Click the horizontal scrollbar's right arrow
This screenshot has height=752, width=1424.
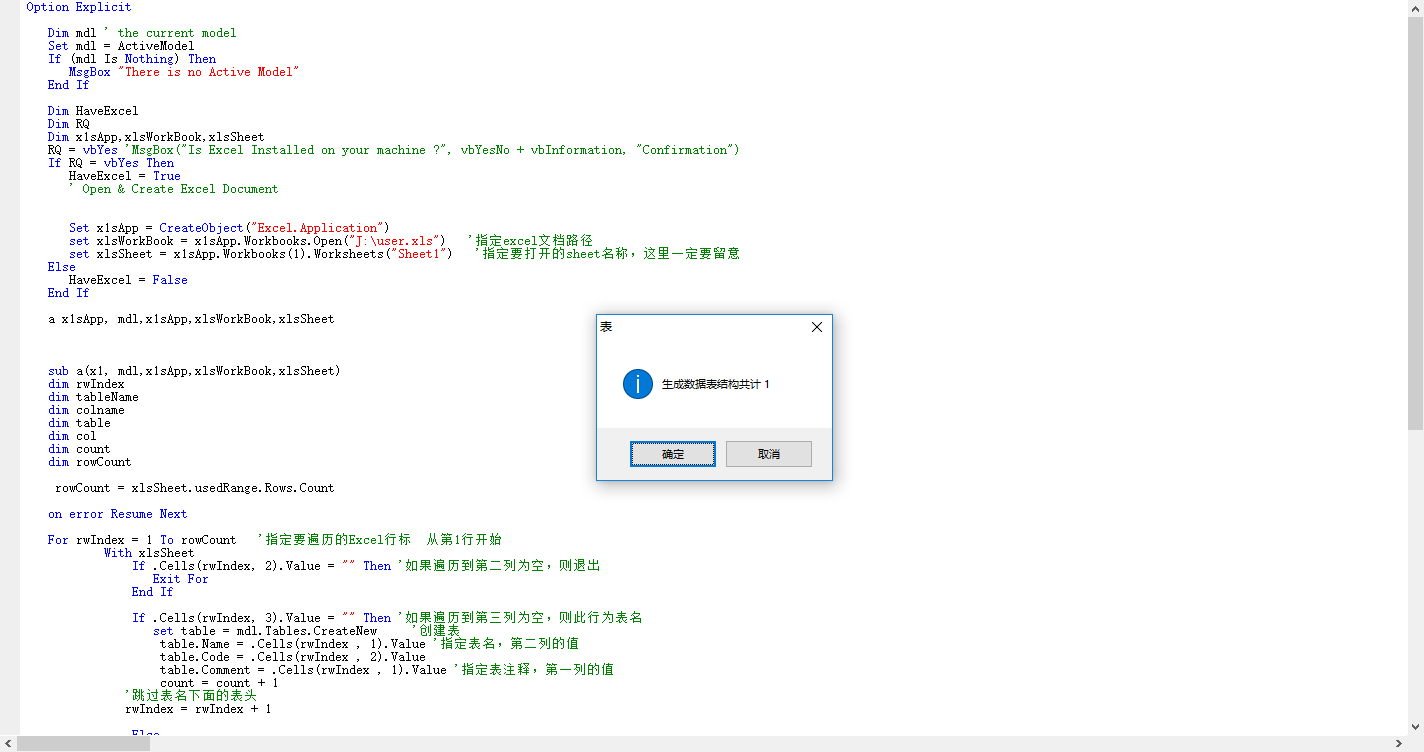[x=1399, y=744]
